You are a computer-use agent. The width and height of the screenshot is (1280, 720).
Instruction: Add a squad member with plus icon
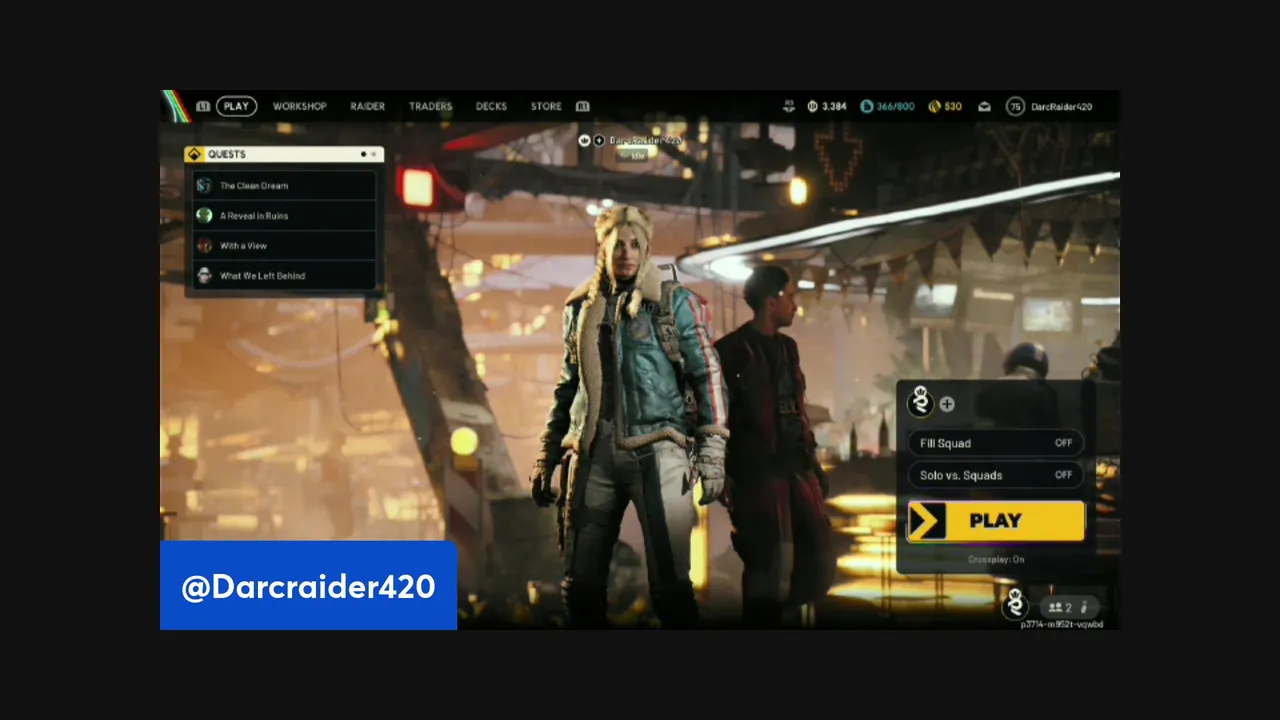pyautogui.click(x=947, y=404)
